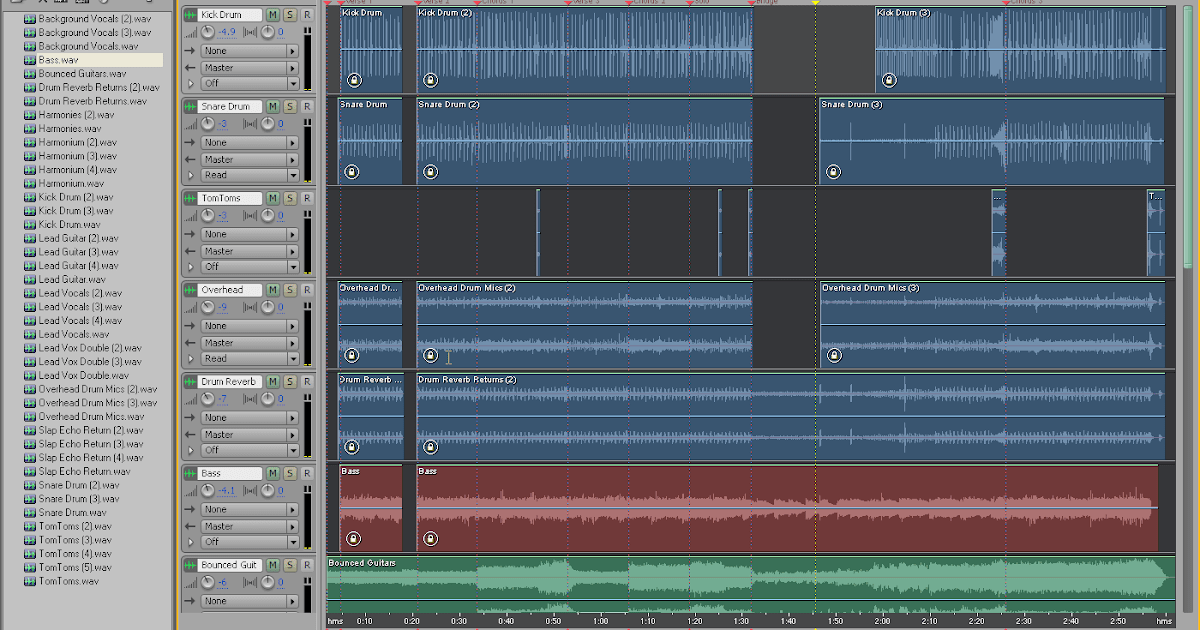Click the waveform icon on Bounced Guit track
The height and width of the screenshot is (630, 1200).
188,564
